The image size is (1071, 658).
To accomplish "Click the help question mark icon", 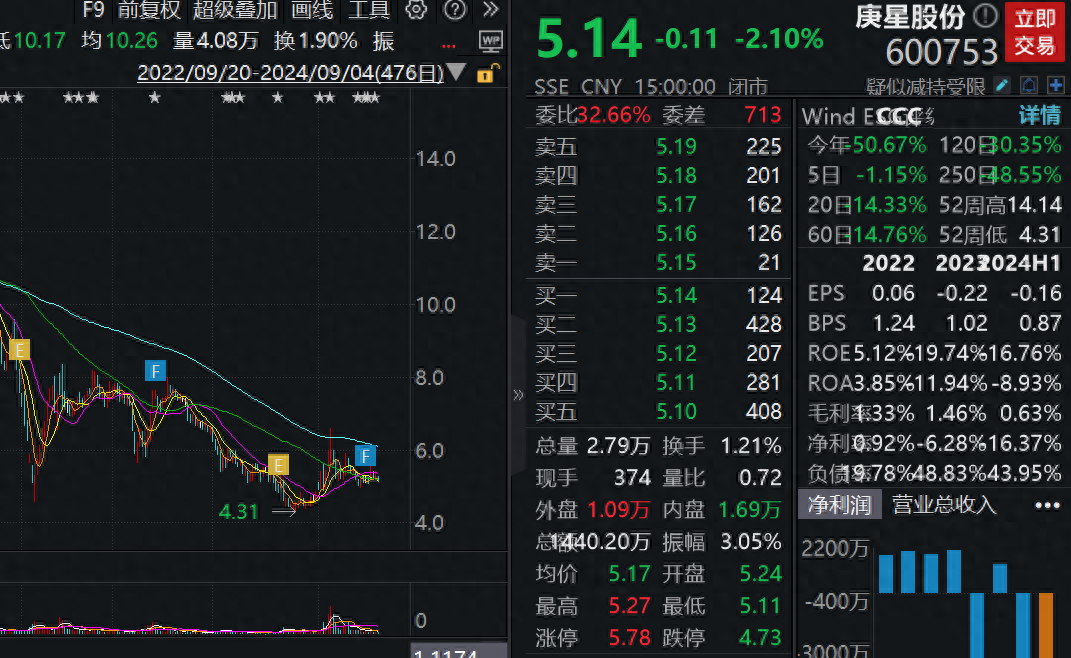I will tap(454, 11).
